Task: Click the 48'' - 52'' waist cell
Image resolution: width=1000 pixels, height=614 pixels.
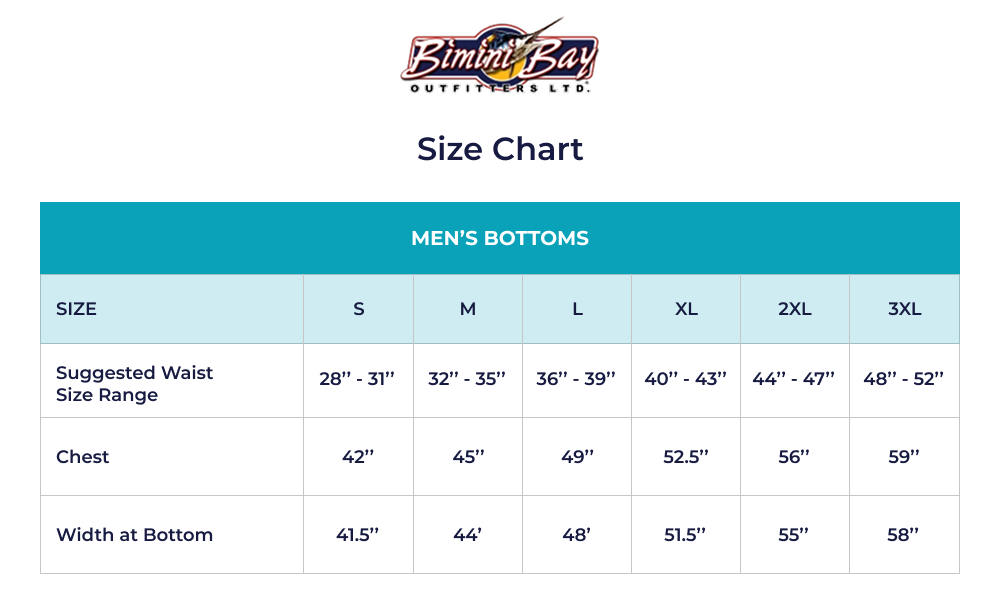Action: click(904, 379)
